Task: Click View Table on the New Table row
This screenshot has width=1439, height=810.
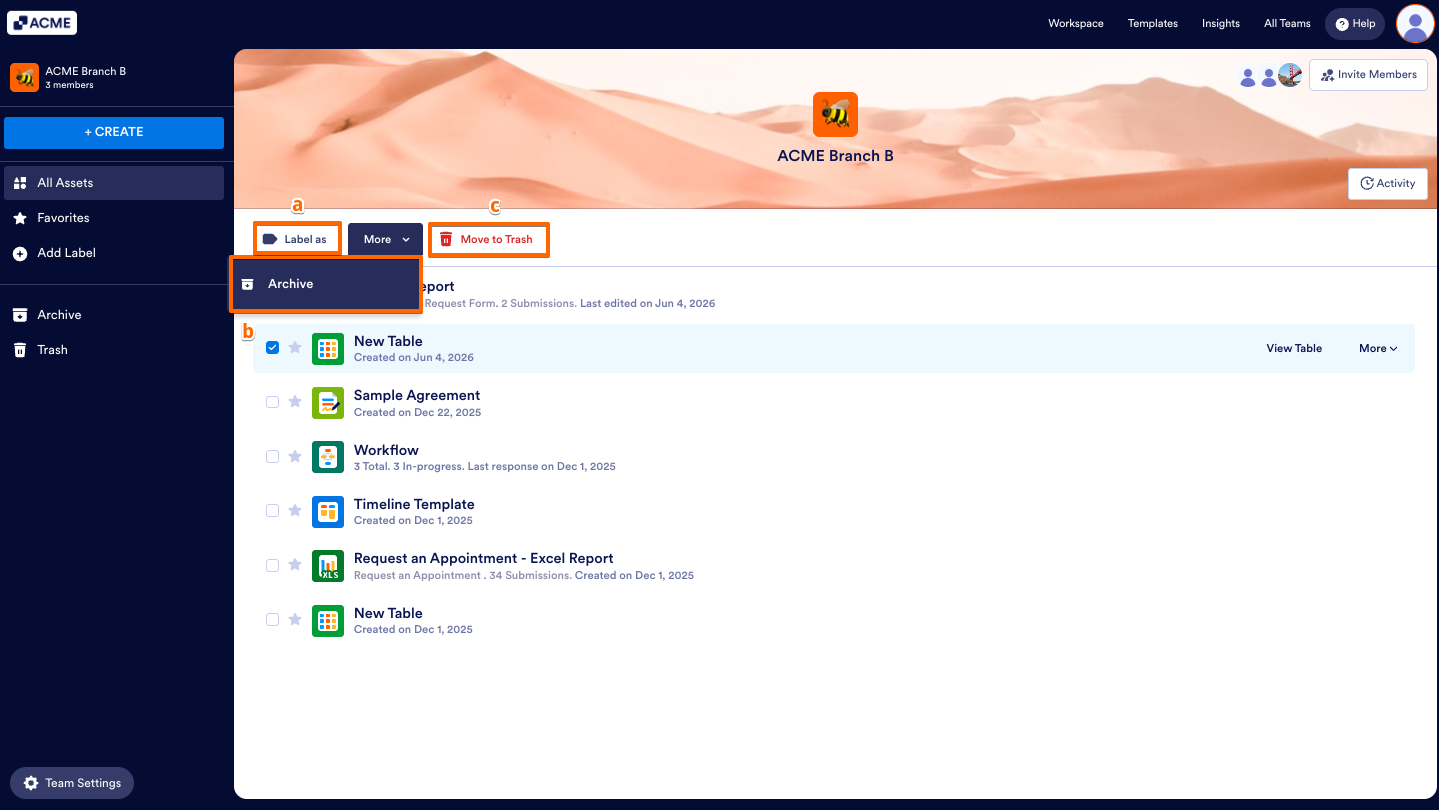Action: click(1294, 349)
